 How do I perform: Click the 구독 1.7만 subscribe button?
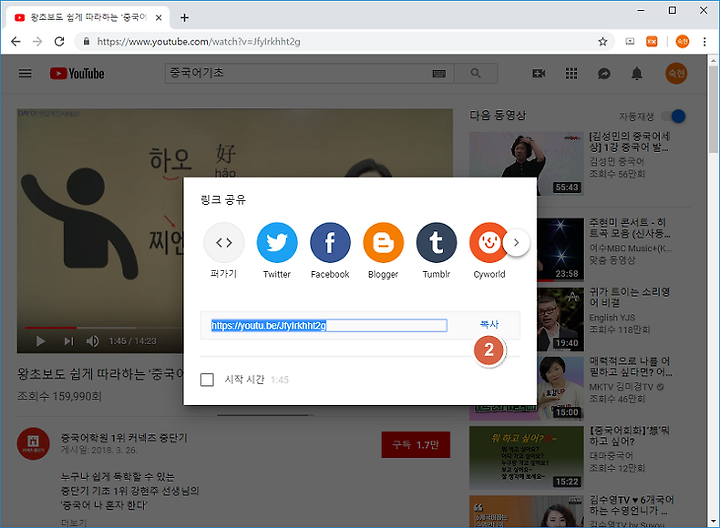click(x=416, y=445)
